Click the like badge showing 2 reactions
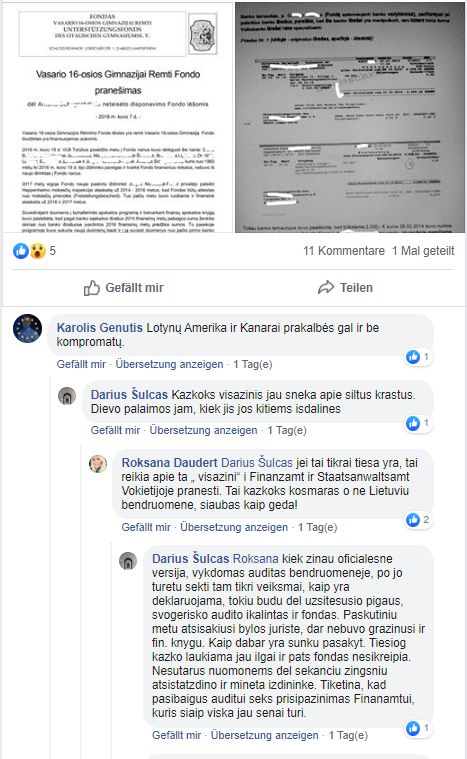 coord(418,520)
